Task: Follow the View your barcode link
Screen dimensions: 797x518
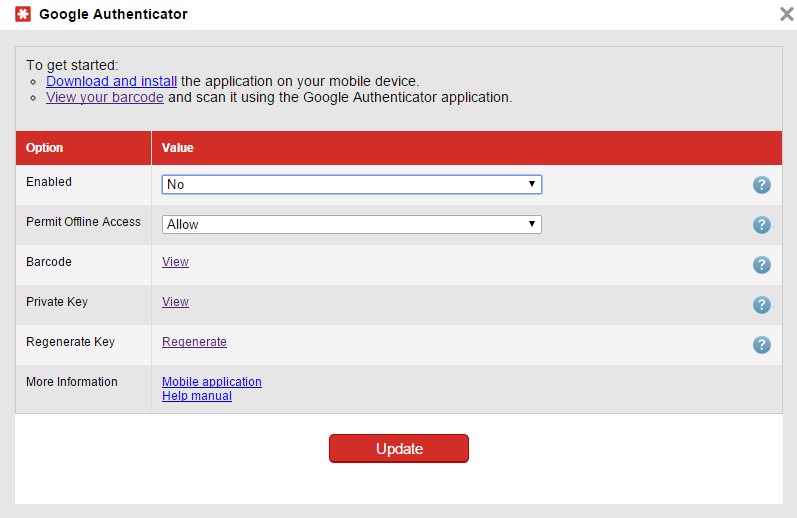Action: point(105,97)
